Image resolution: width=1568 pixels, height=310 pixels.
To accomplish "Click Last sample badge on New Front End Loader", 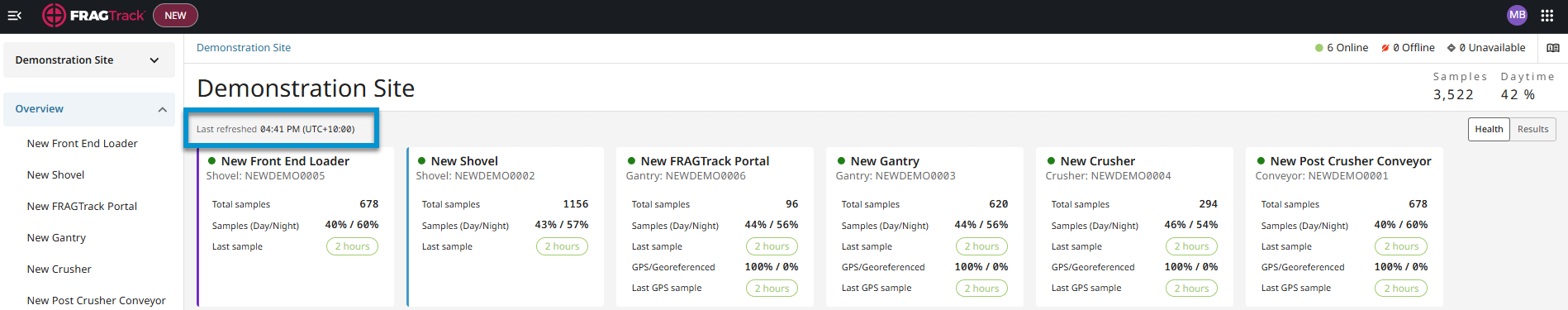I will 353,246.
